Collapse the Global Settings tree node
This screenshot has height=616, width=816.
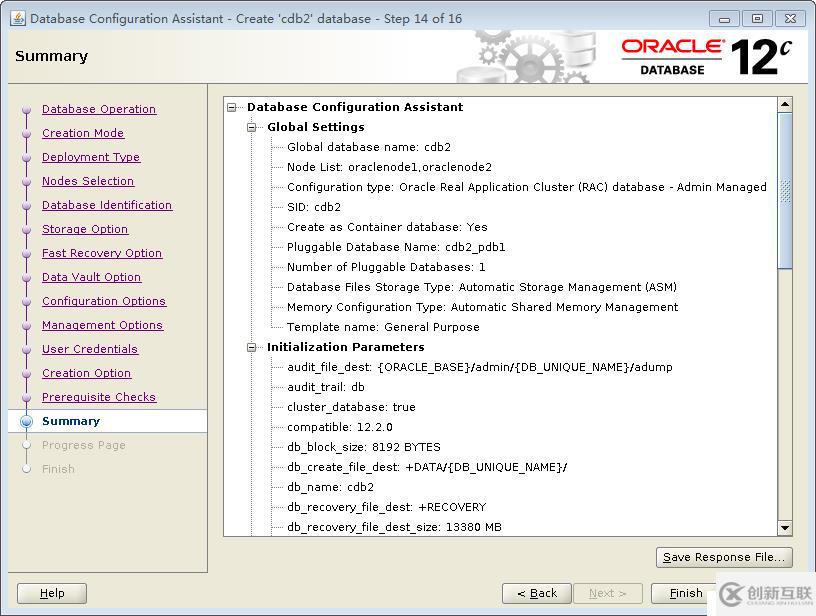click(x=252, y=127)
